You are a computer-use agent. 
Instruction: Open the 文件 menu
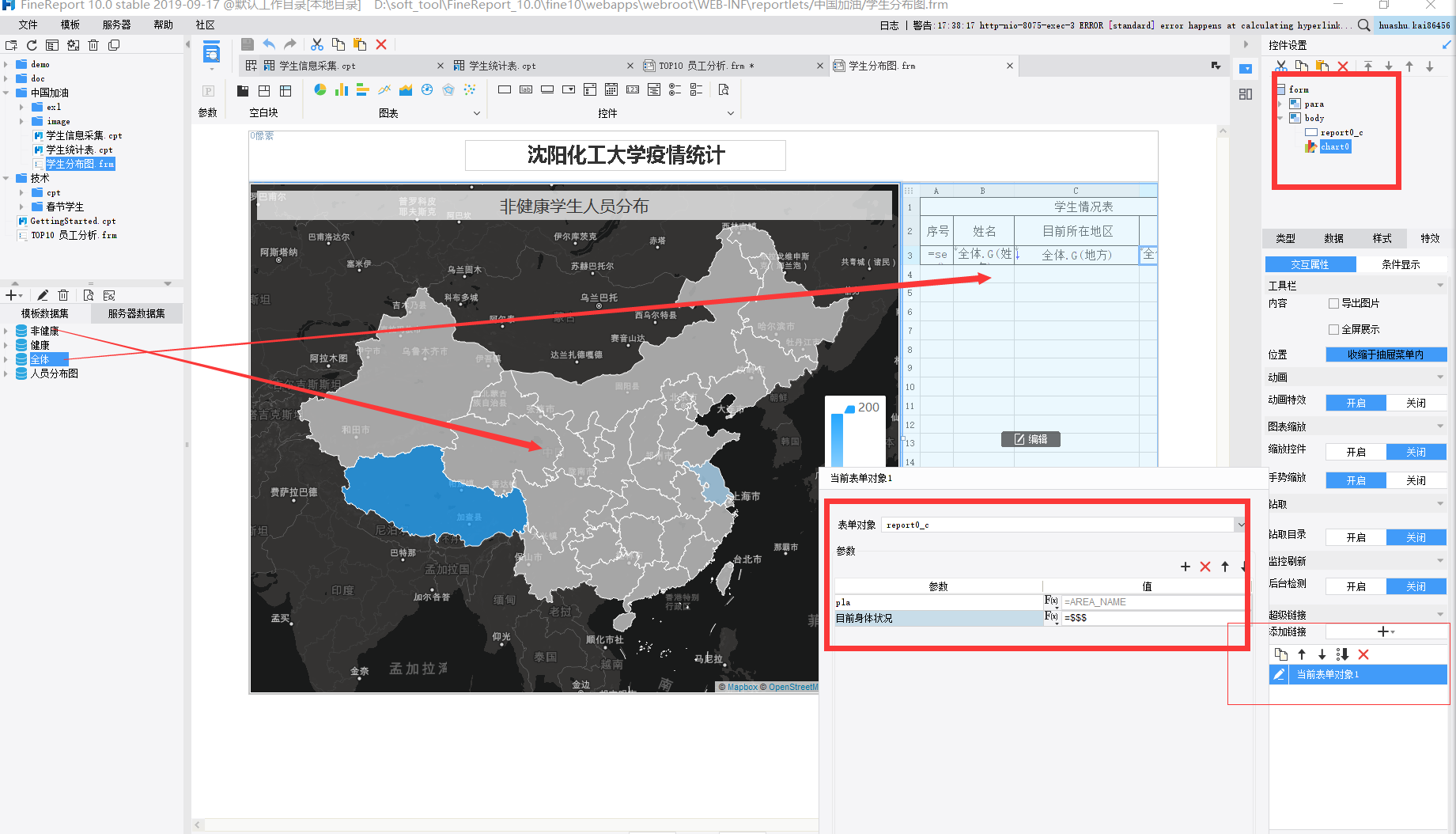click(x=28, y=25)
